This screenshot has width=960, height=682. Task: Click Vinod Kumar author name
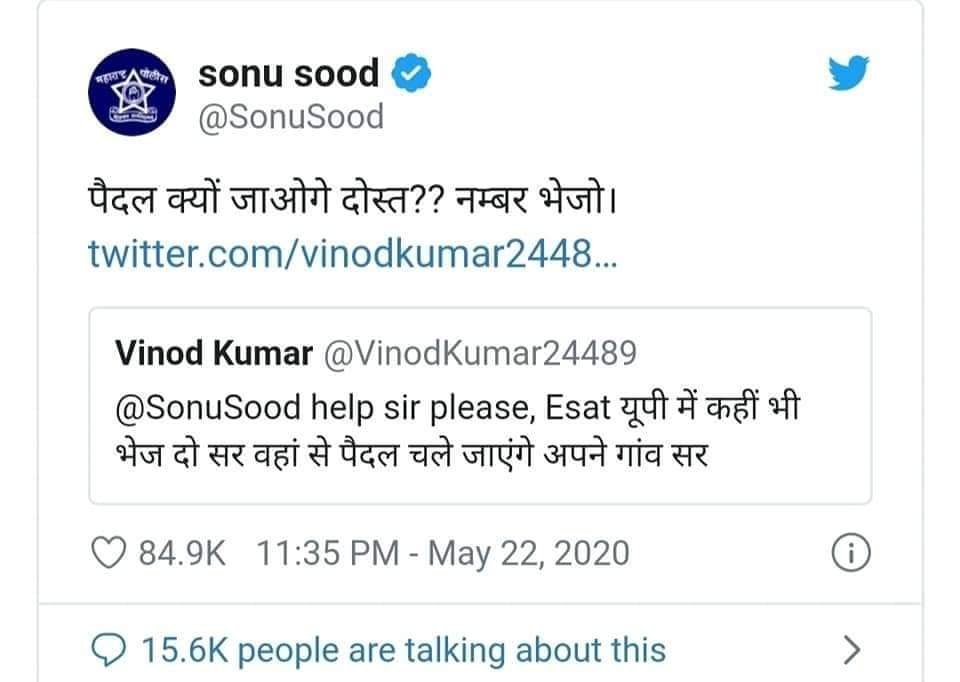click(x=214, y=353)
